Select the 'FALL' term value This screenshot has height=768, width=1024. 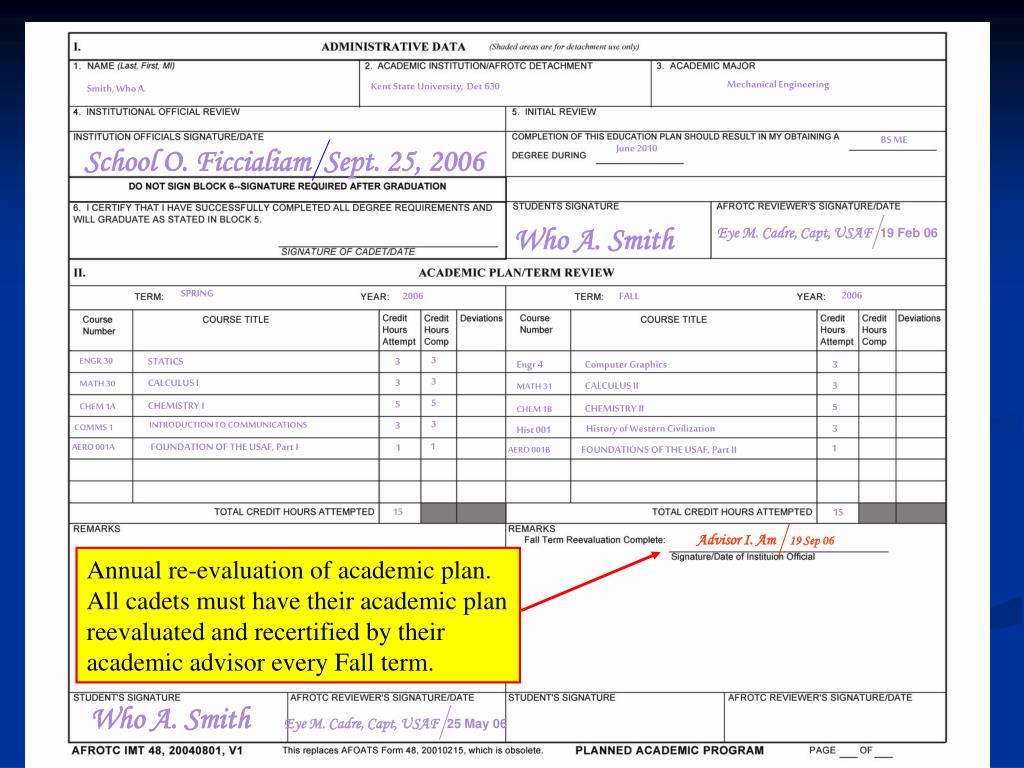point(629,296)
